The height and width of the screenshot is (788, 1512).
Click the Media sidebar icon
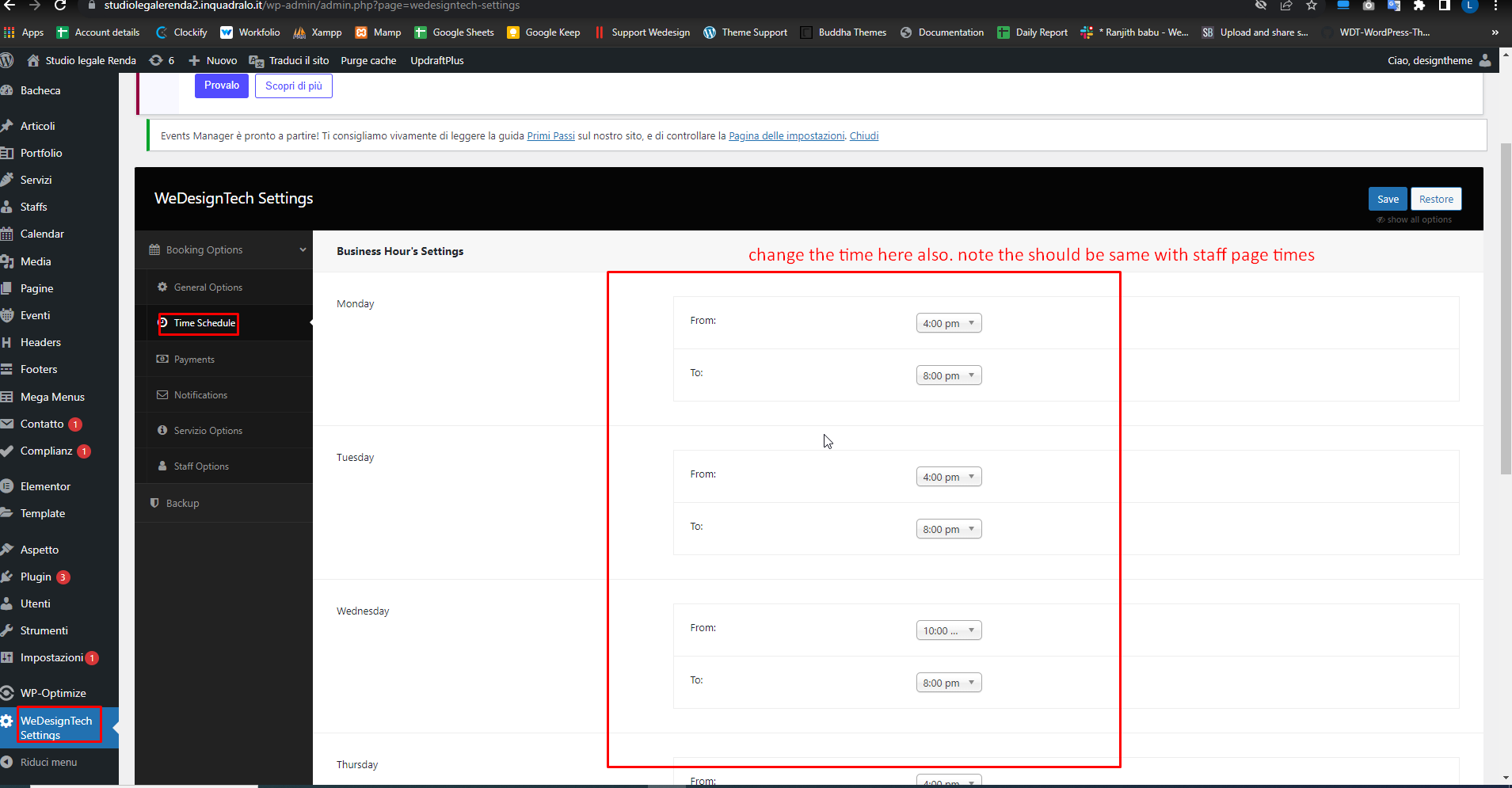[x=6, y=261]
